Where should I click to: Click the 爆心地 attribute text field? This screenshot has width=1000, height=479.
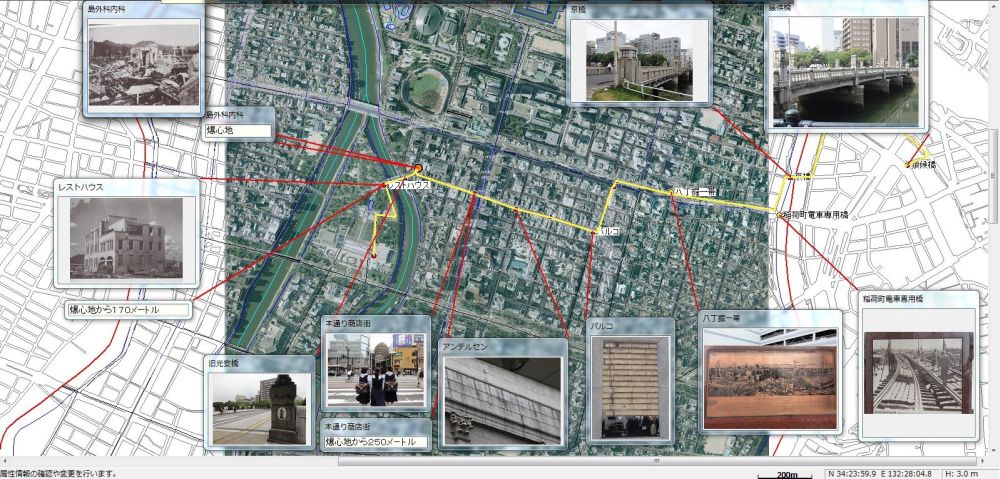238,131
